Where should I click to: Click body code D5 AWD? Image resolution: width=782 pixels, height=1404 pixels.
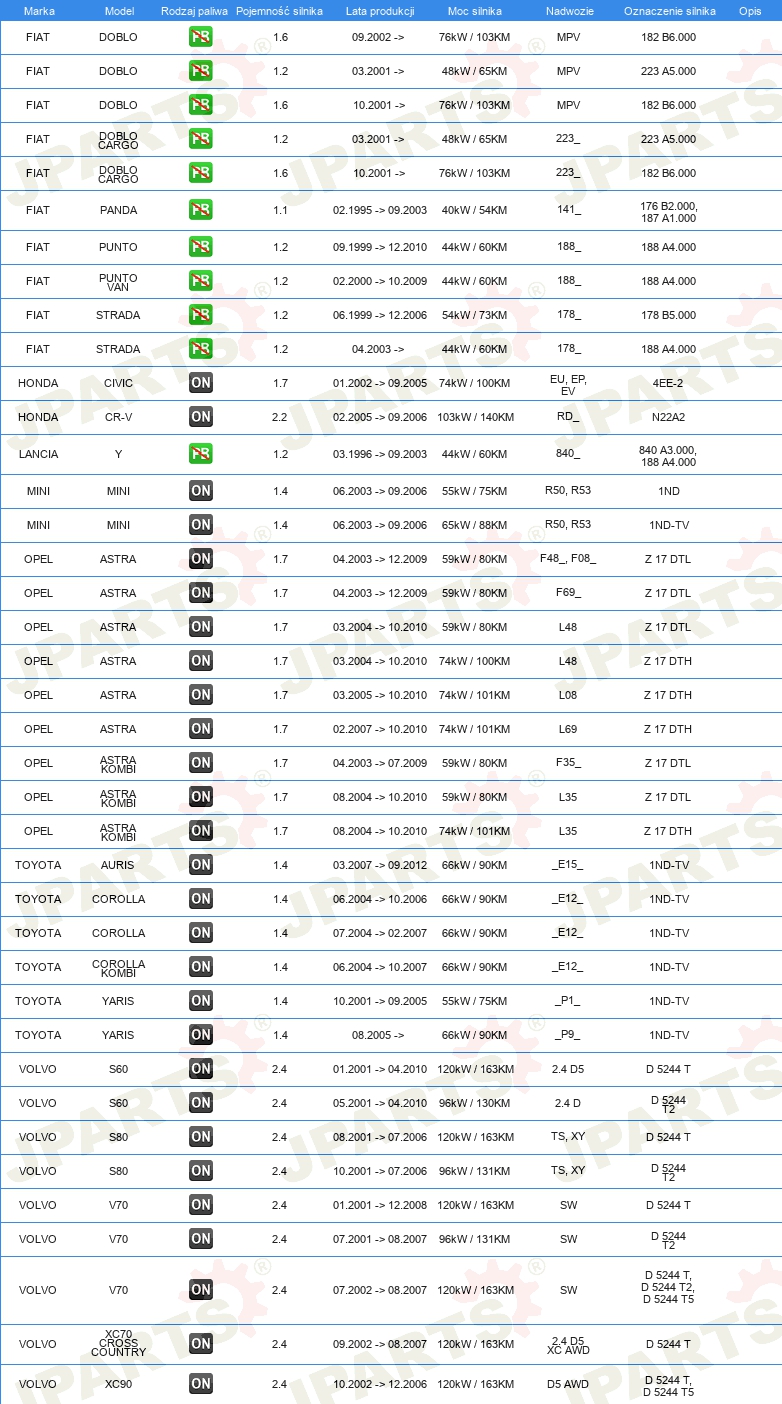point(568,1384)
